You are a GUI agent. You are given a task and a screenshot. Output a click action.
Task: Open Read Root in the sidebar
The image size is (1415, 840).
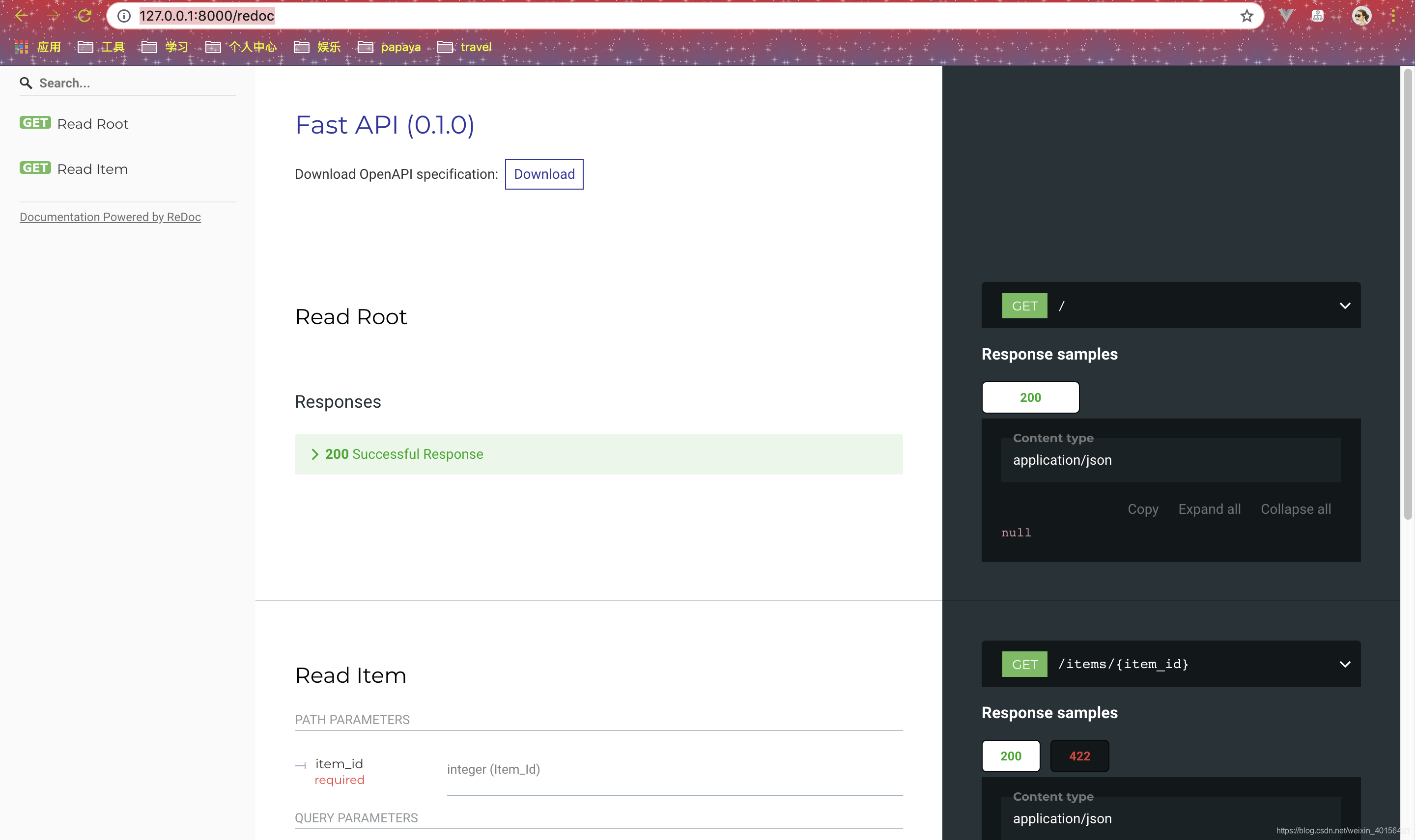93,123
